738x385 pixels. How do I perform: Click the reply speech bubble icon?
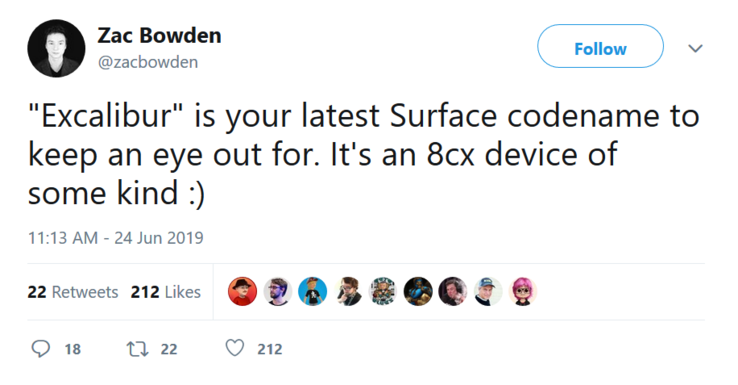coord(40,349)
